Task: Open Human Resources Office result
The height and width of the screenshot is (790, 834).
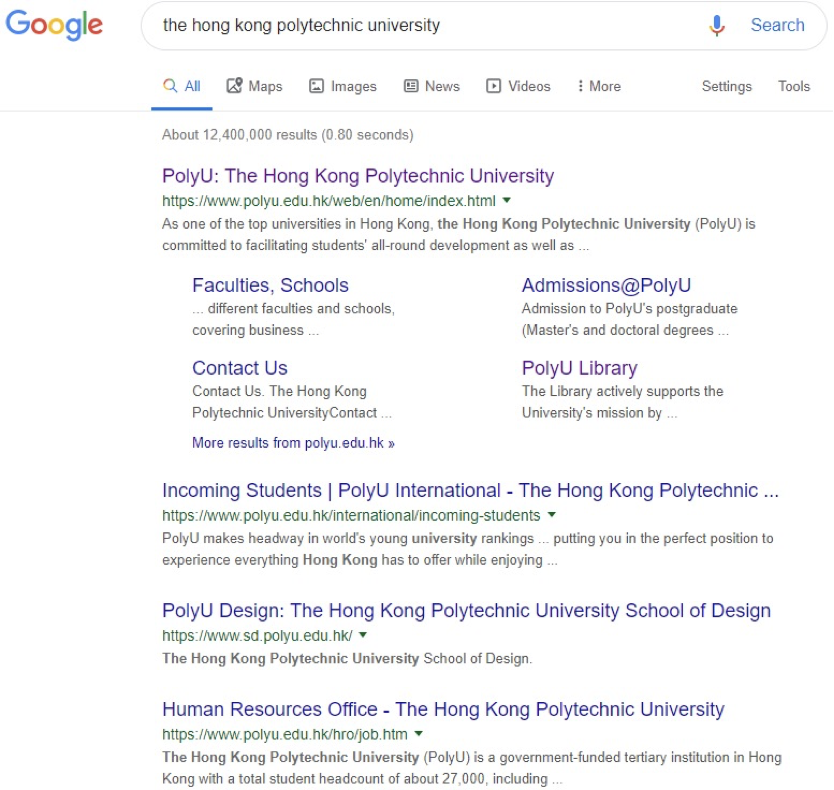Action: tap(444, 709)
